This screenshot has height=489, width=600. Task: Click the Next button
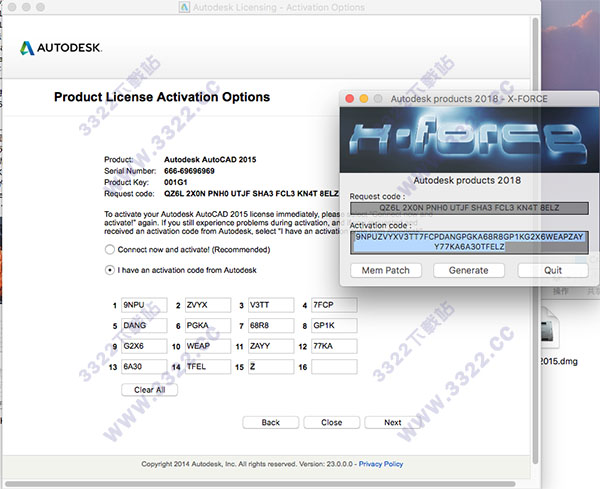tap(393, 422)
